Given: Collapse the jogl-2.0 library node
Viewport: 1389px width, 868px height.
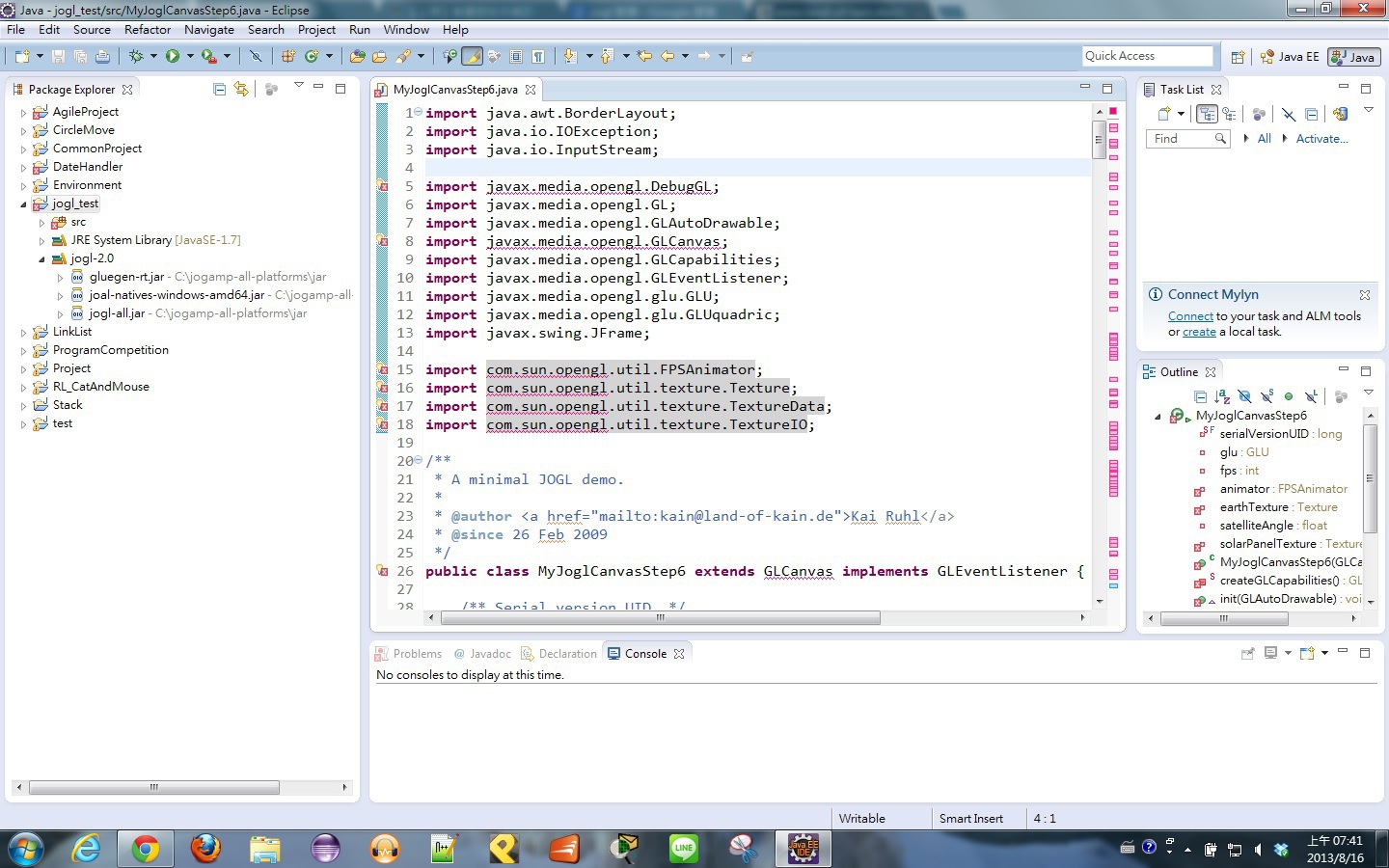Looking at the screenshot, I should tap(41, 258).
